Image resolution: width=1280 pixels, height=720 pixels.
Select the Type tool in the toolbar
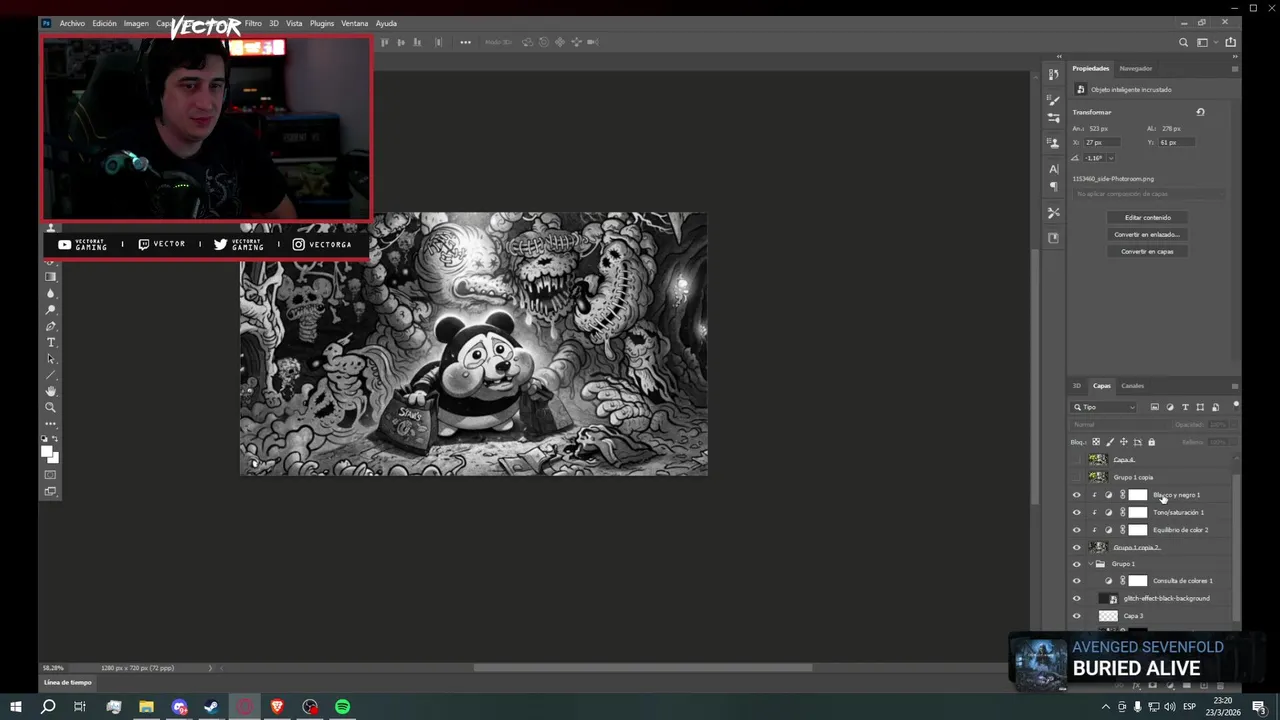pos(51,343)
